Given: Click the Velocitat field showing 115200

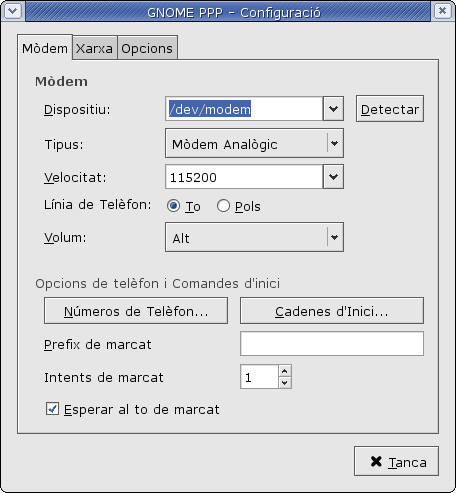Looking at the screenshot, I should click(x=244, y=177).
